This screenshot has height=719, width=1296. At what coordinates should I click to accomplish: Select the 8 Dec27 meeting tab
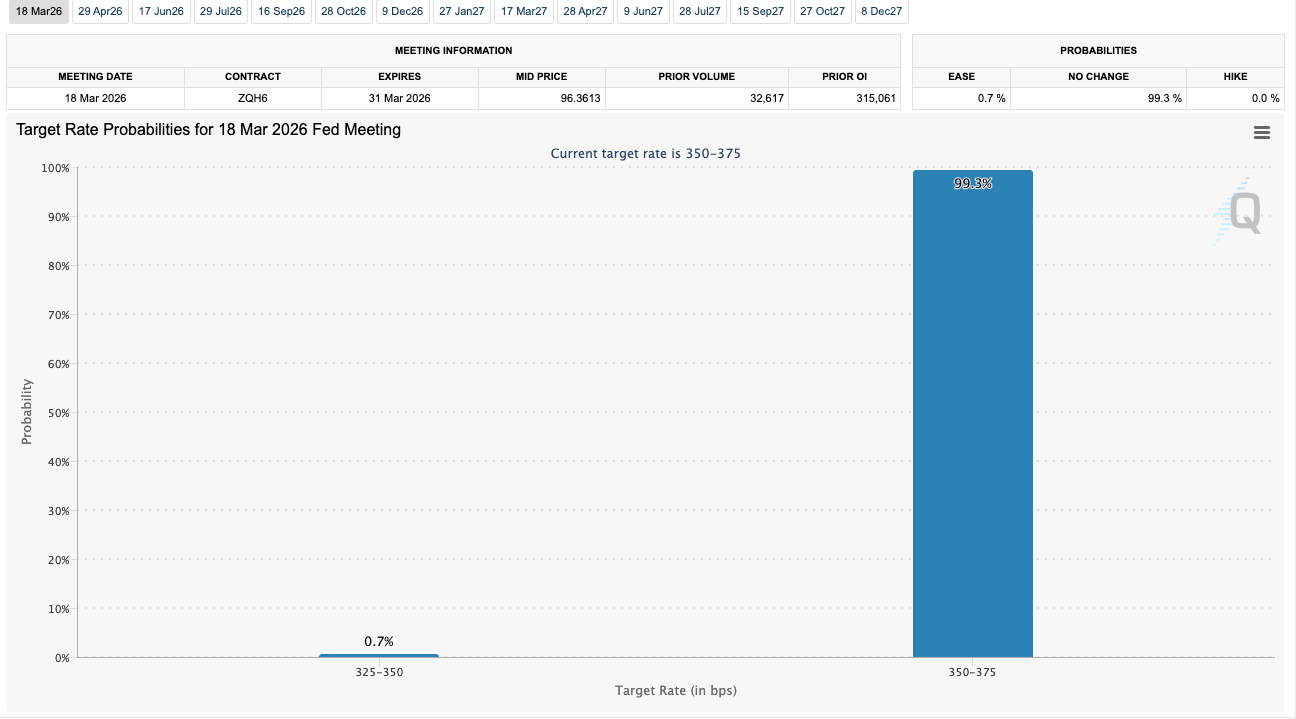[881, 11]
